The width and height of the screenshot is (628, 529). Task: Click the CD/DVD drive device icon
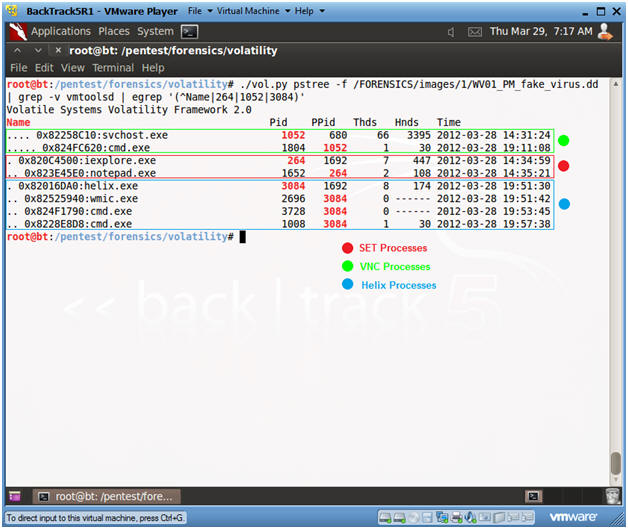point(414,518)
